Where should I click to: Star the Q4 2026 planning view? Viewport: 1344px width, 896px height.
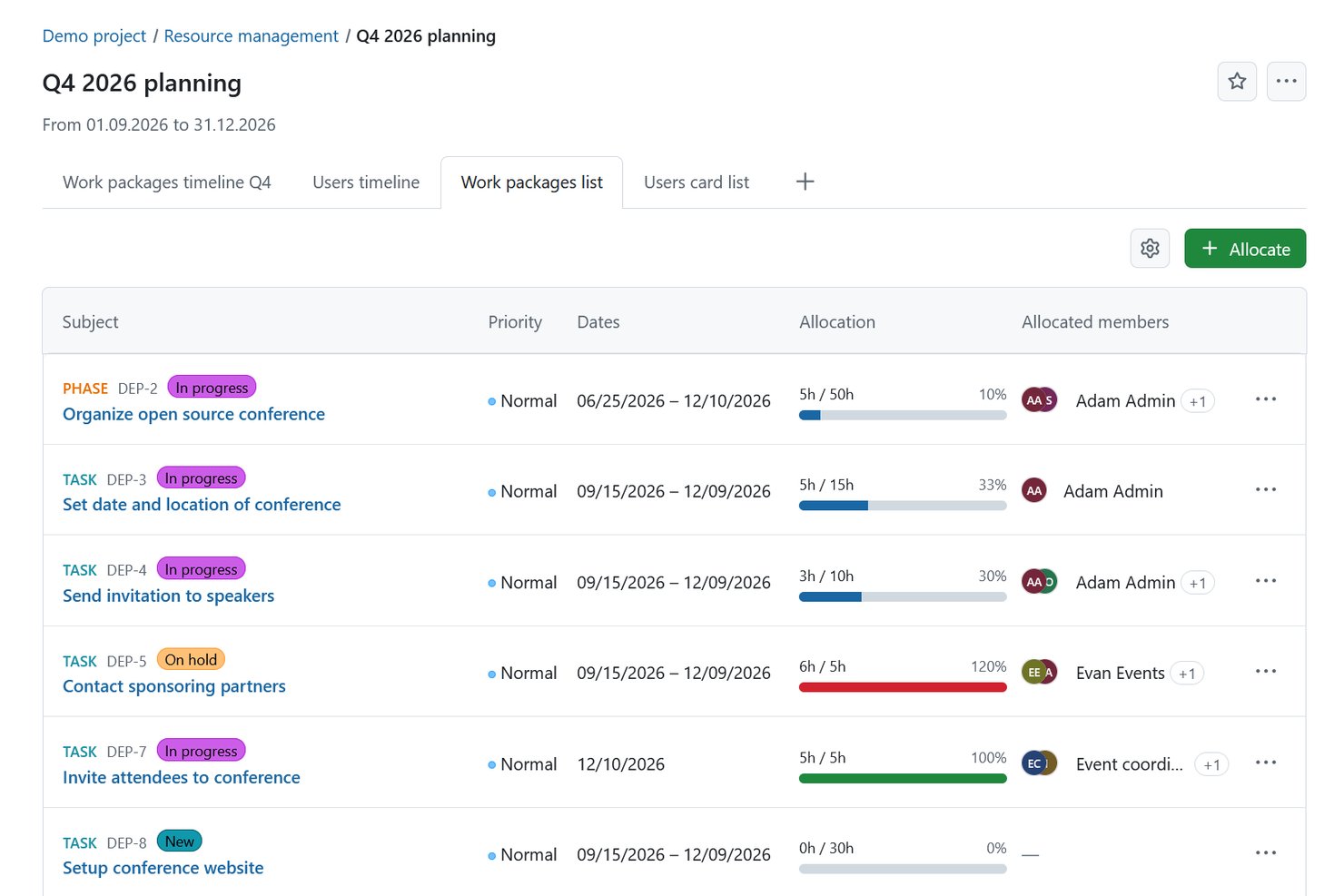[1237, 82]
